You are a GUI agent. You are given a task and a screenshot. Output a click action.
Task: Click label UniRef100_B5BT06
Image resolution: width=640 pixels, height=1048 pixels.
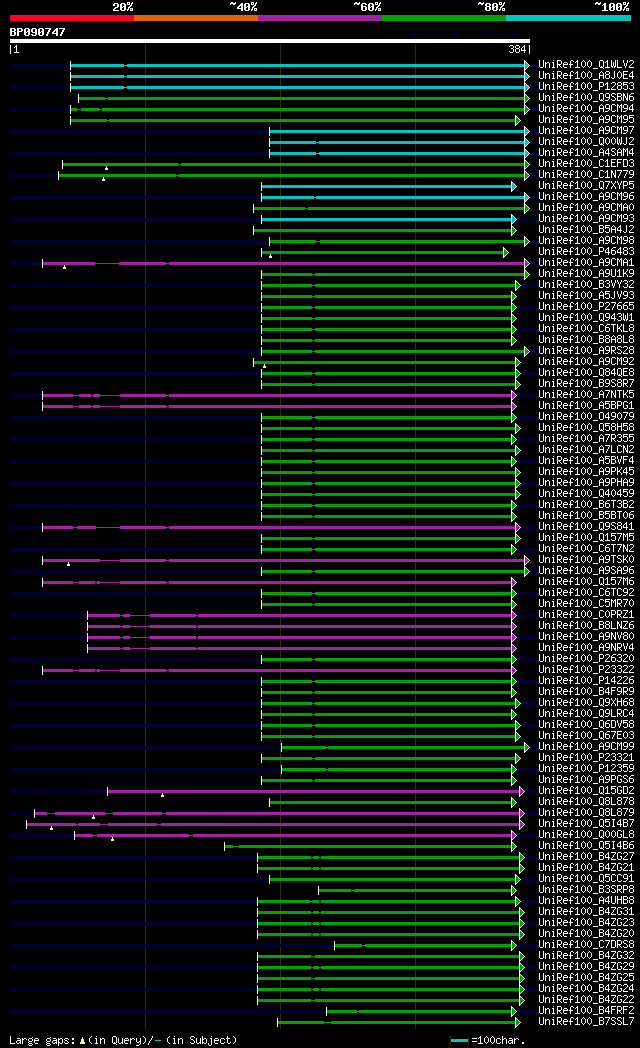[586, 516]
